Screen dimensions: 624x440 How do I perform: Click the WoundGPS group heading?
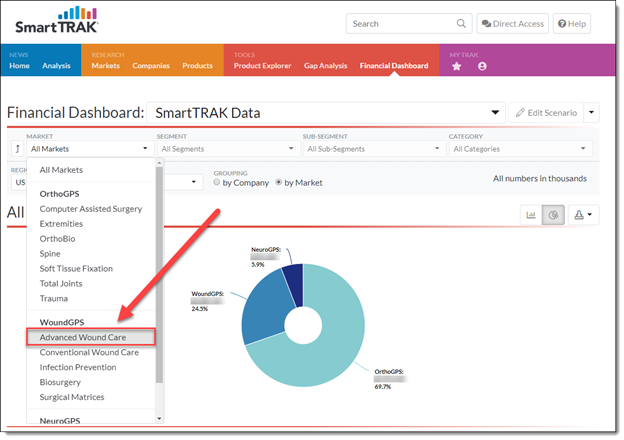[62, 322]
